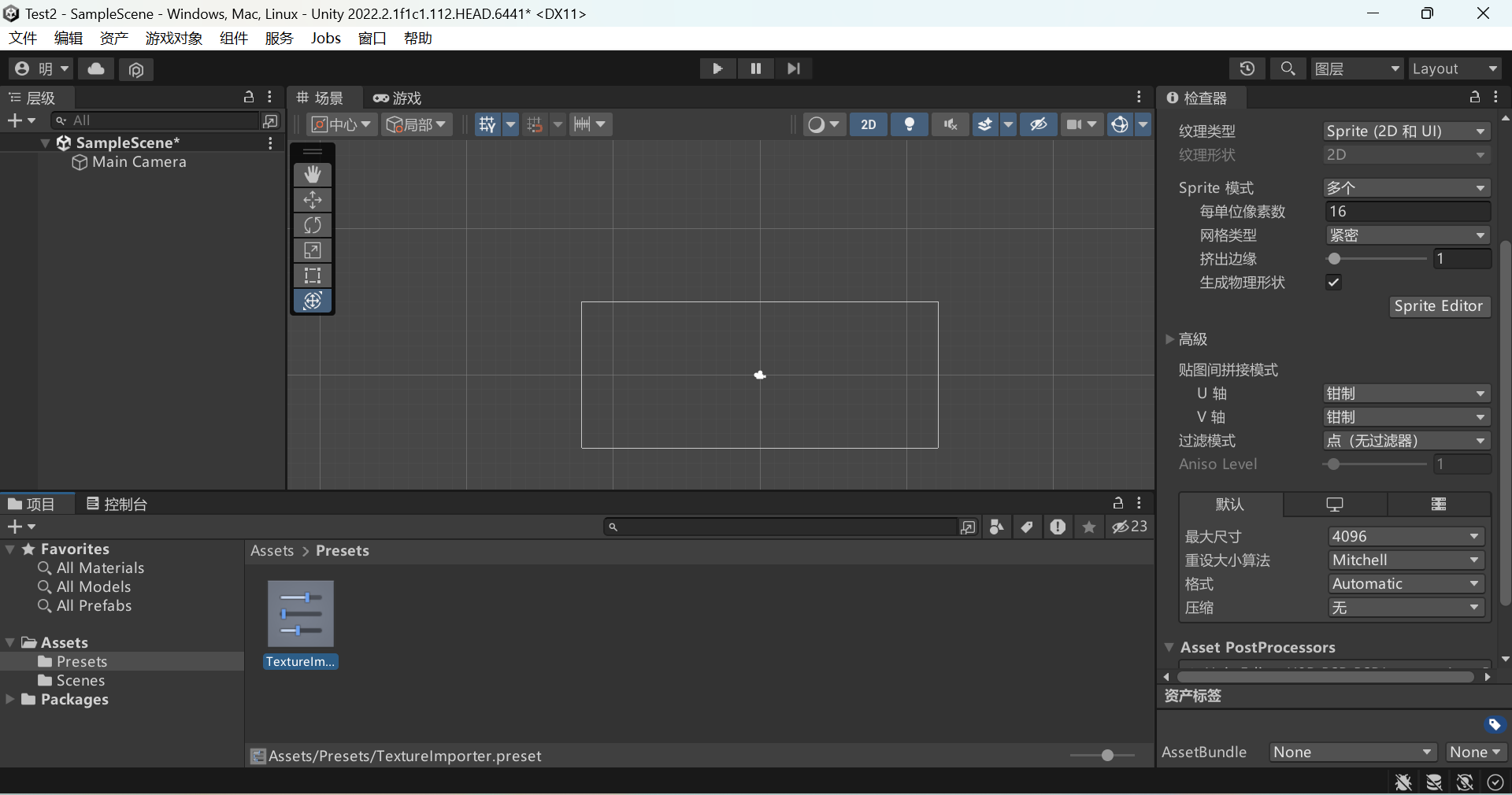1512x795 pixels.
Task: Toggle audio muting in the Scene view
Action: (951, 124)
